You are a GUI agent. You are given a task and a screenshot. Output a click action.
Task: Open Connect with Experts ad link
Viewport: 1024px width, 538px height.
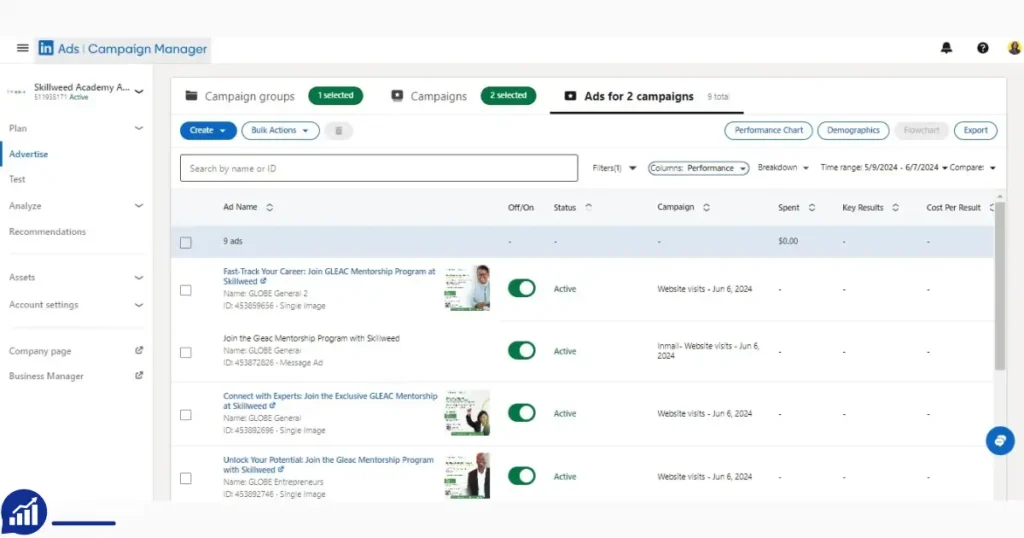click(x=330, y=401)
